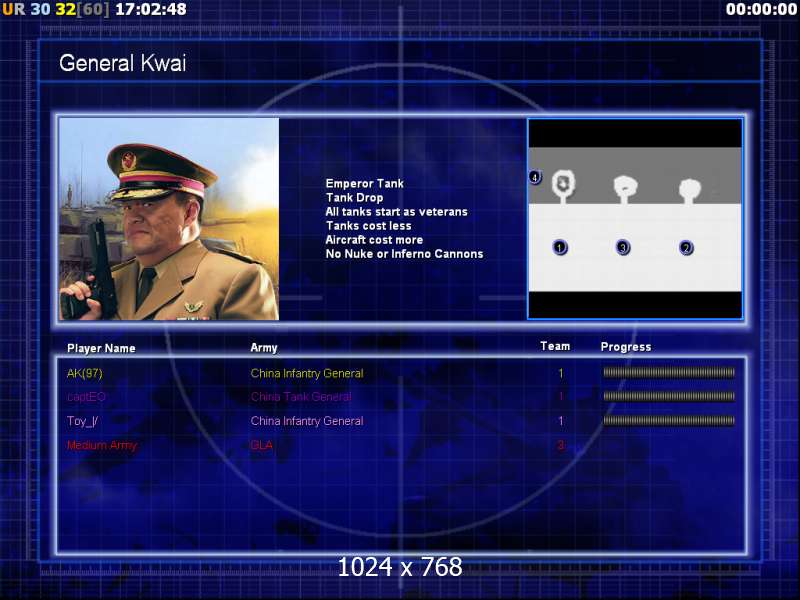Viewport: 800px width, 600px height.
Task: Click the 'General Kwai' title text
Action: tap(122, 63)
